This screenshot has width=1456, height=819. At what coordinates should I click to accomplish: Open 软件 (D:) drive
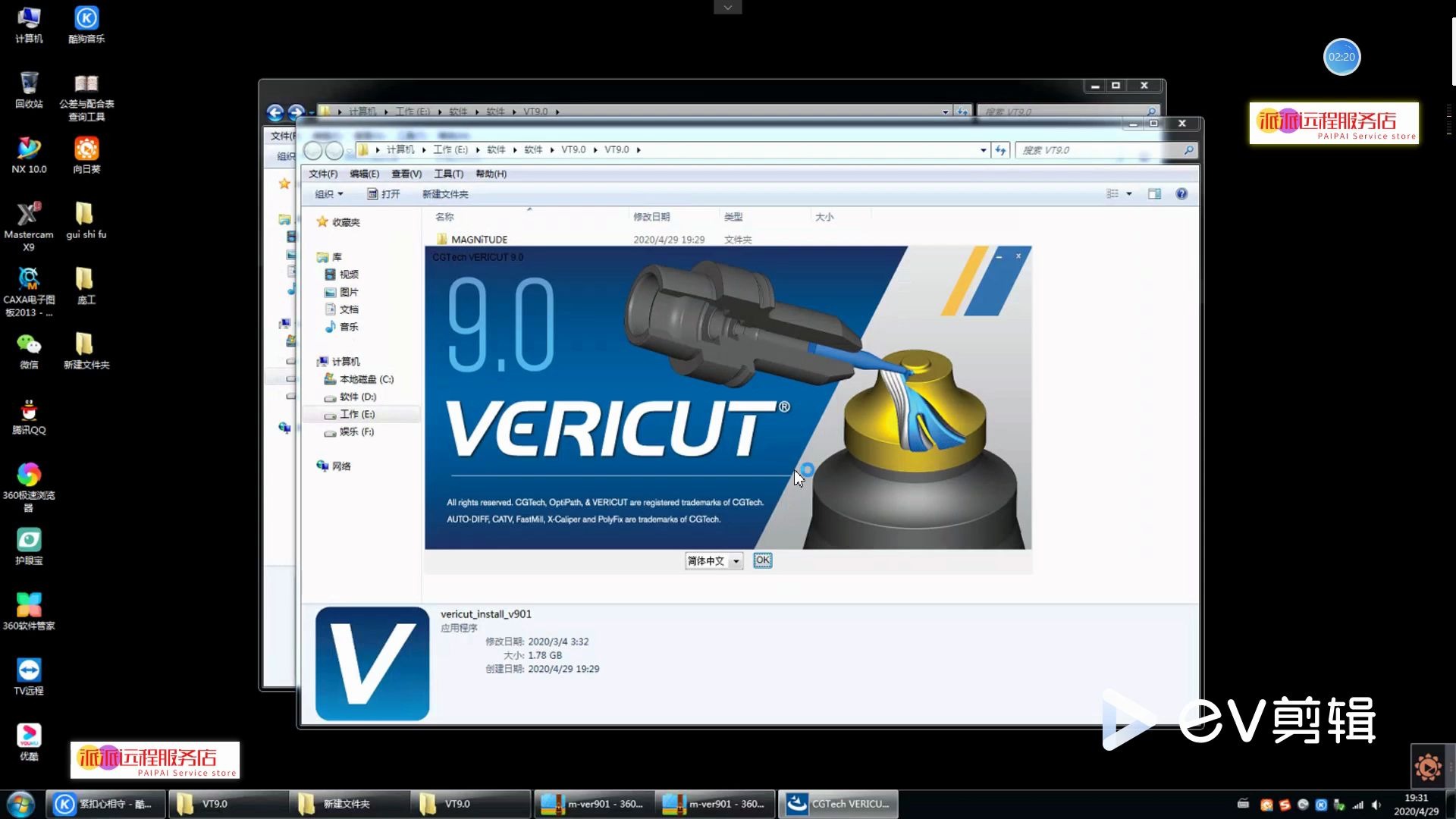(x=350, y=397)
